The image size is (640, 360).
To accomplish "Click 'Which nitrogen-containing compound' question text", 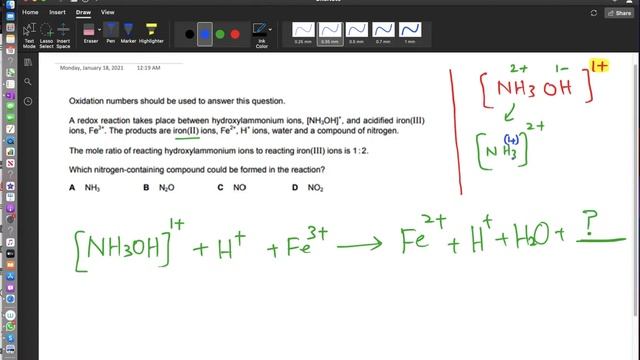I will (197, 169).
